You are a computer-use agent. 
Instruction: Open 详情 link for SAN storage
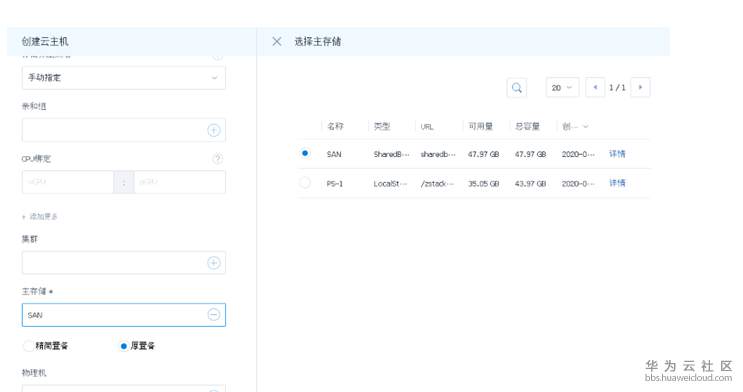click(x=617, y=154)
